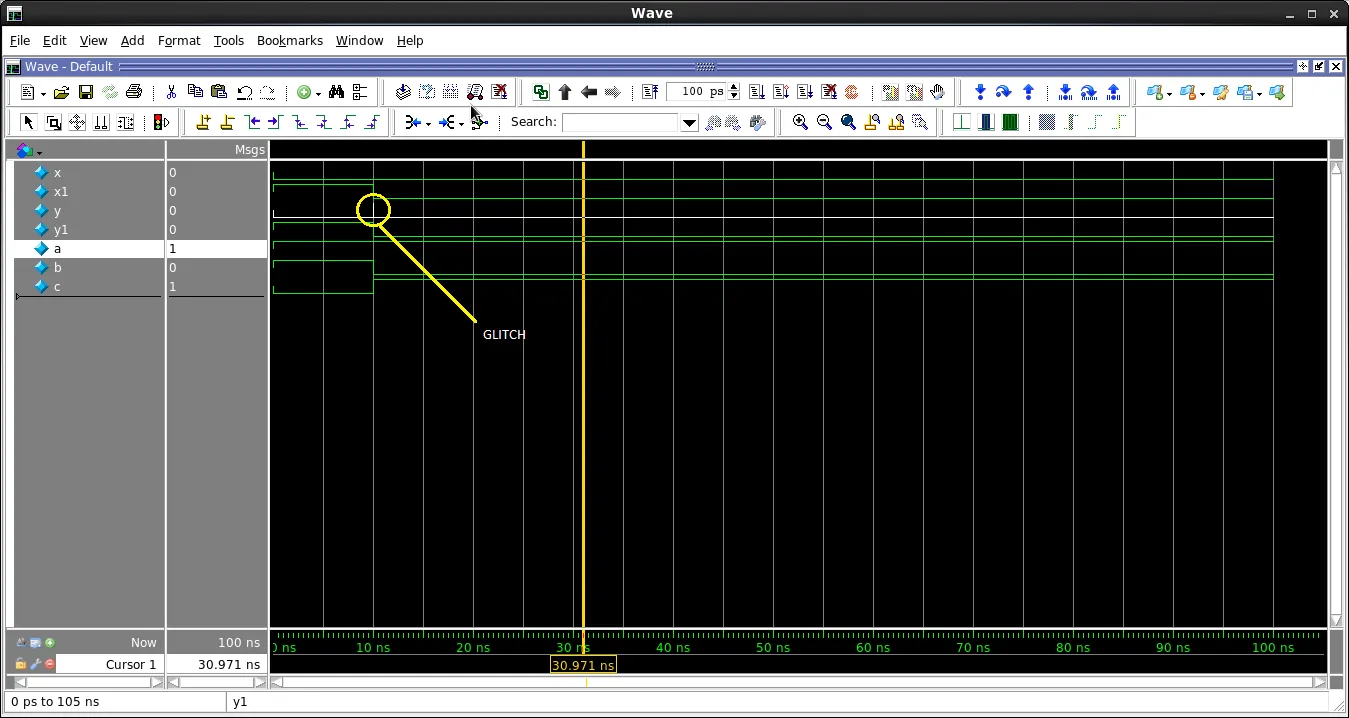The width and height of the screenshot is (1349, 718).
Task: Click the Cursor 1 name label
Action: point(131,664)
